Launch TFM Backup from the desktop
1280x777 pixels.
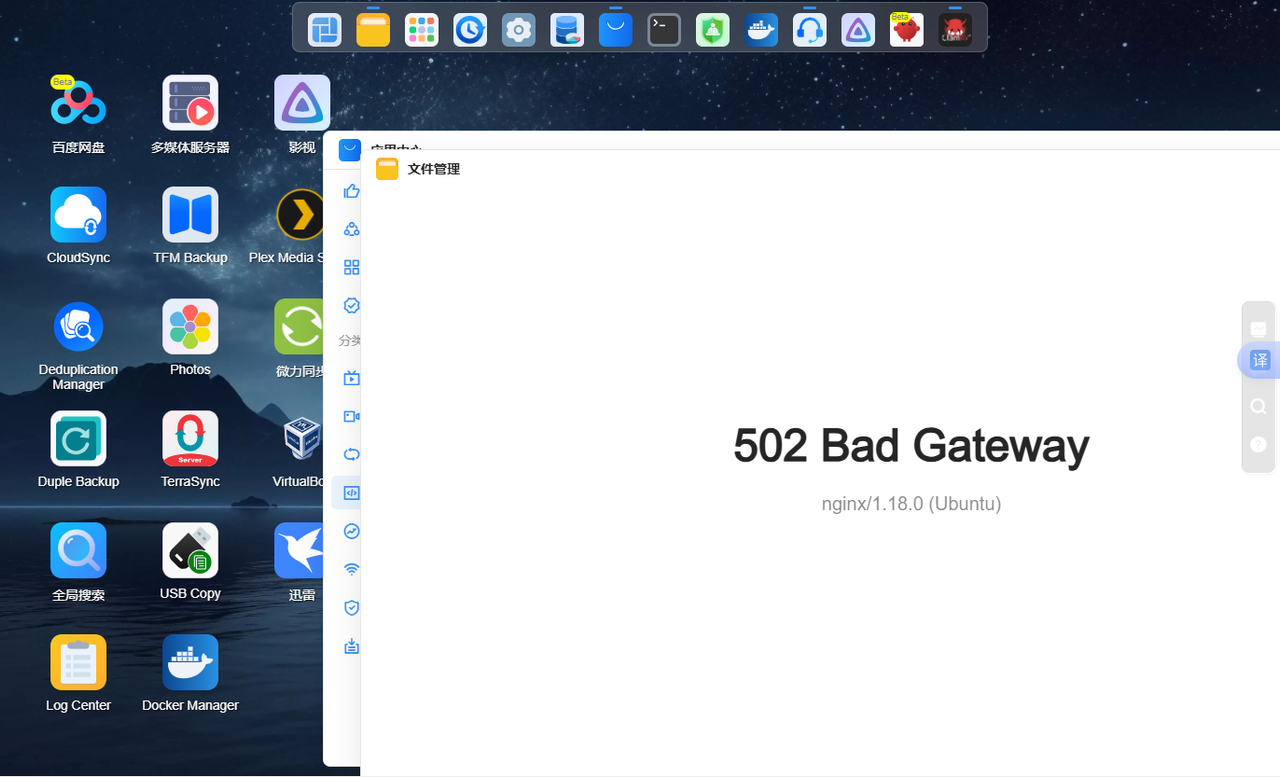click(x=190, y=214)
